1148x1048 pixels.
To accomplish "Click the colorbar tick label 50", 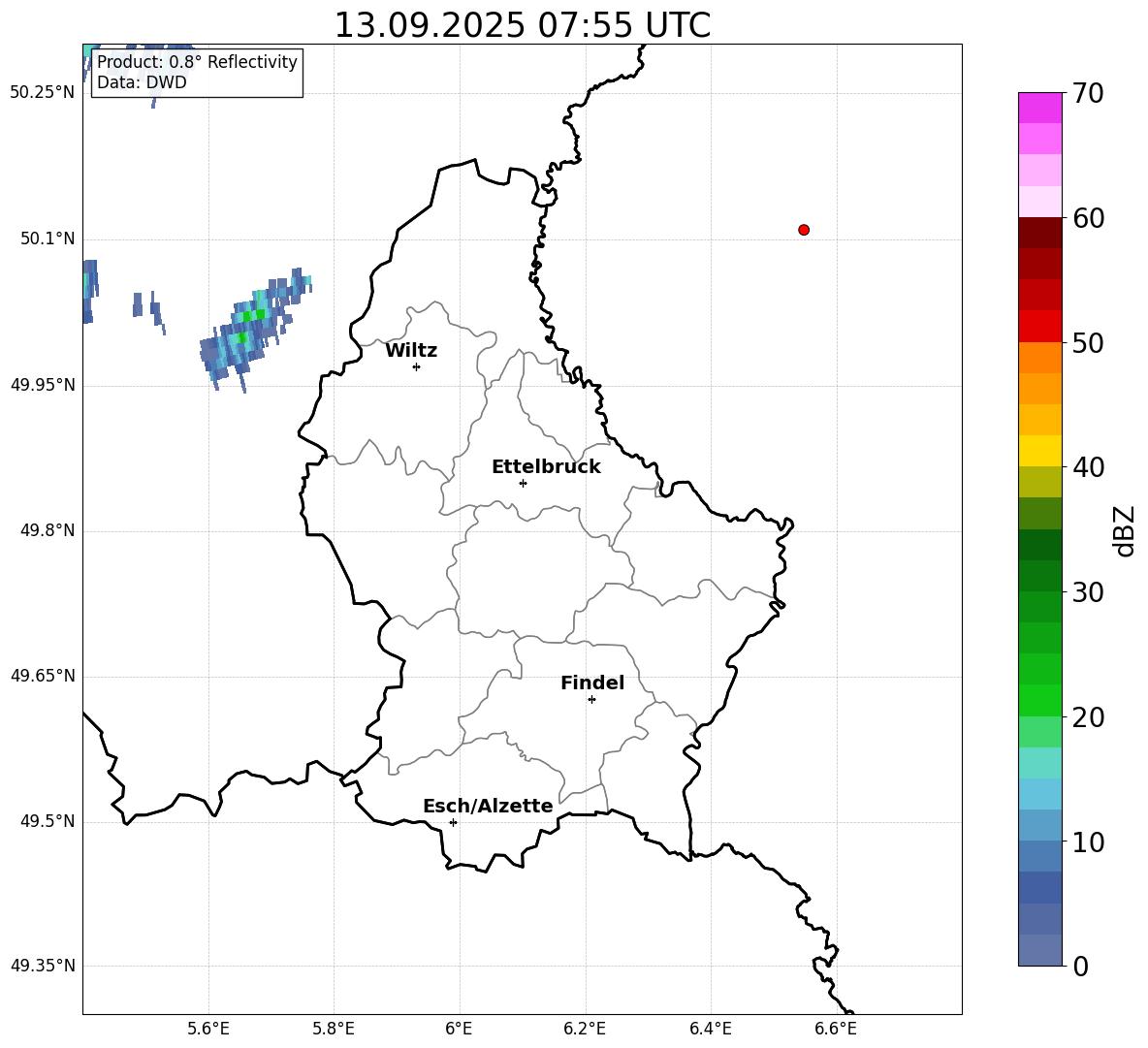I will 1088,342.
